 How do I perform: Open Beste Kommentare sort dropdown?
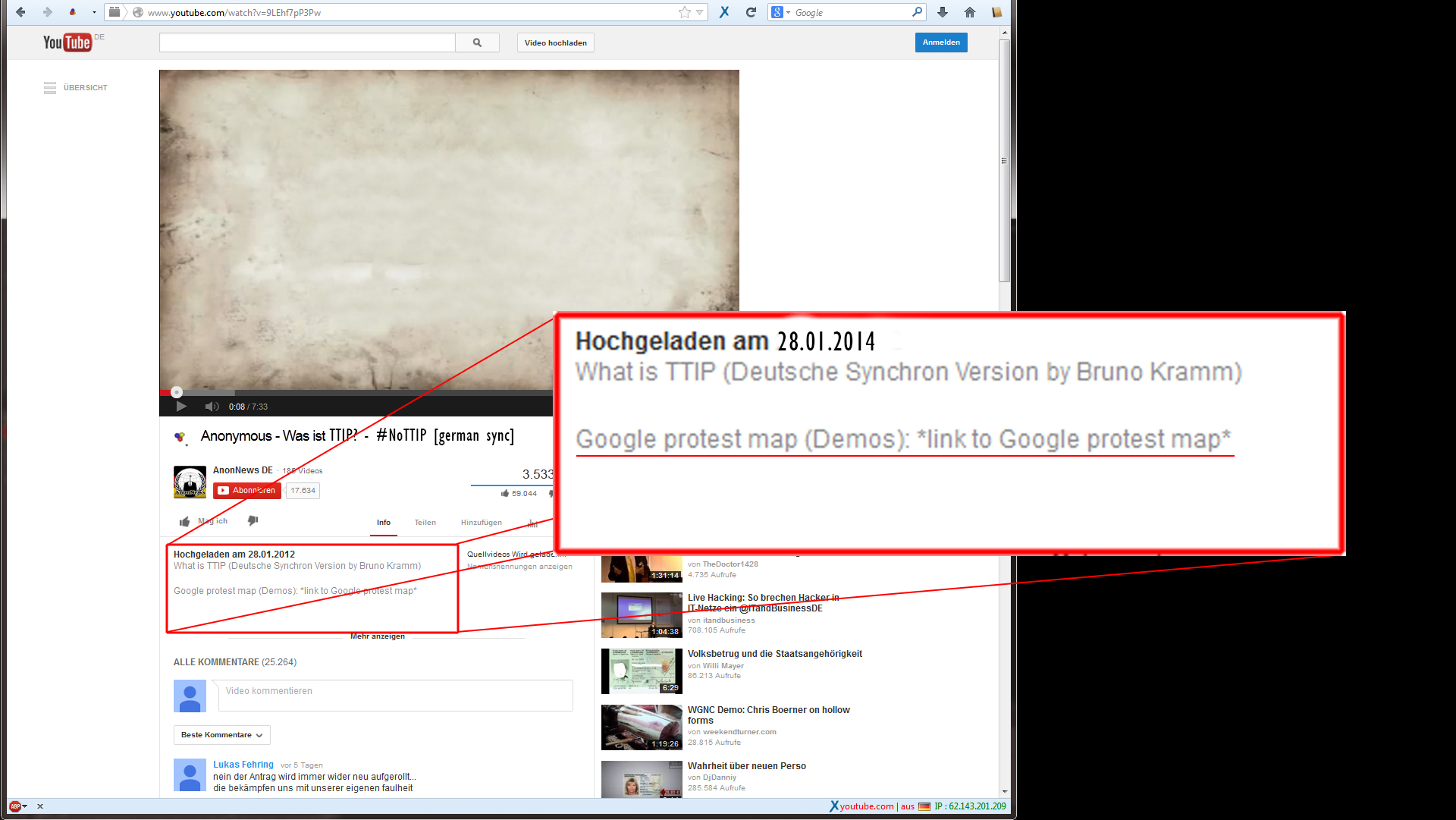(221, 735)
